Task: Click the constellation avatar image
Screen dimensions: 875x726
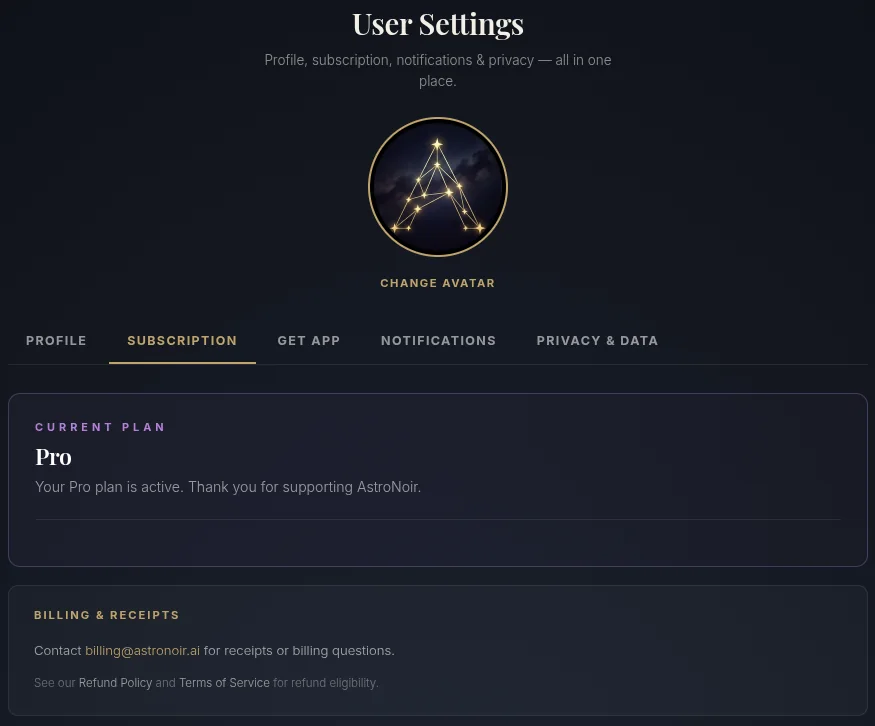Action: (438, 187)
